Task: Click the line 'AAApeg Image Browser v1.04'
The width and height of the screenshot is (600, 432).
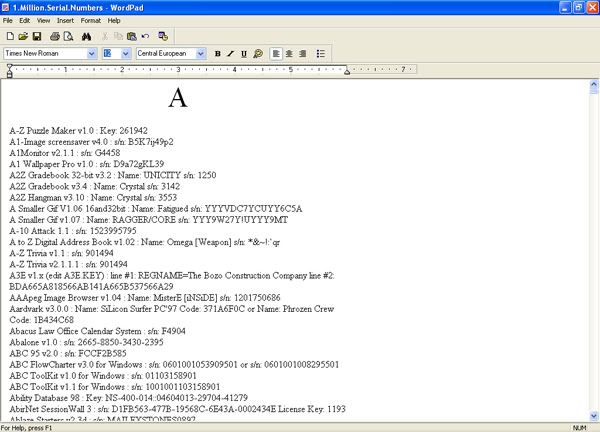Action: click(x=145, y=298)
